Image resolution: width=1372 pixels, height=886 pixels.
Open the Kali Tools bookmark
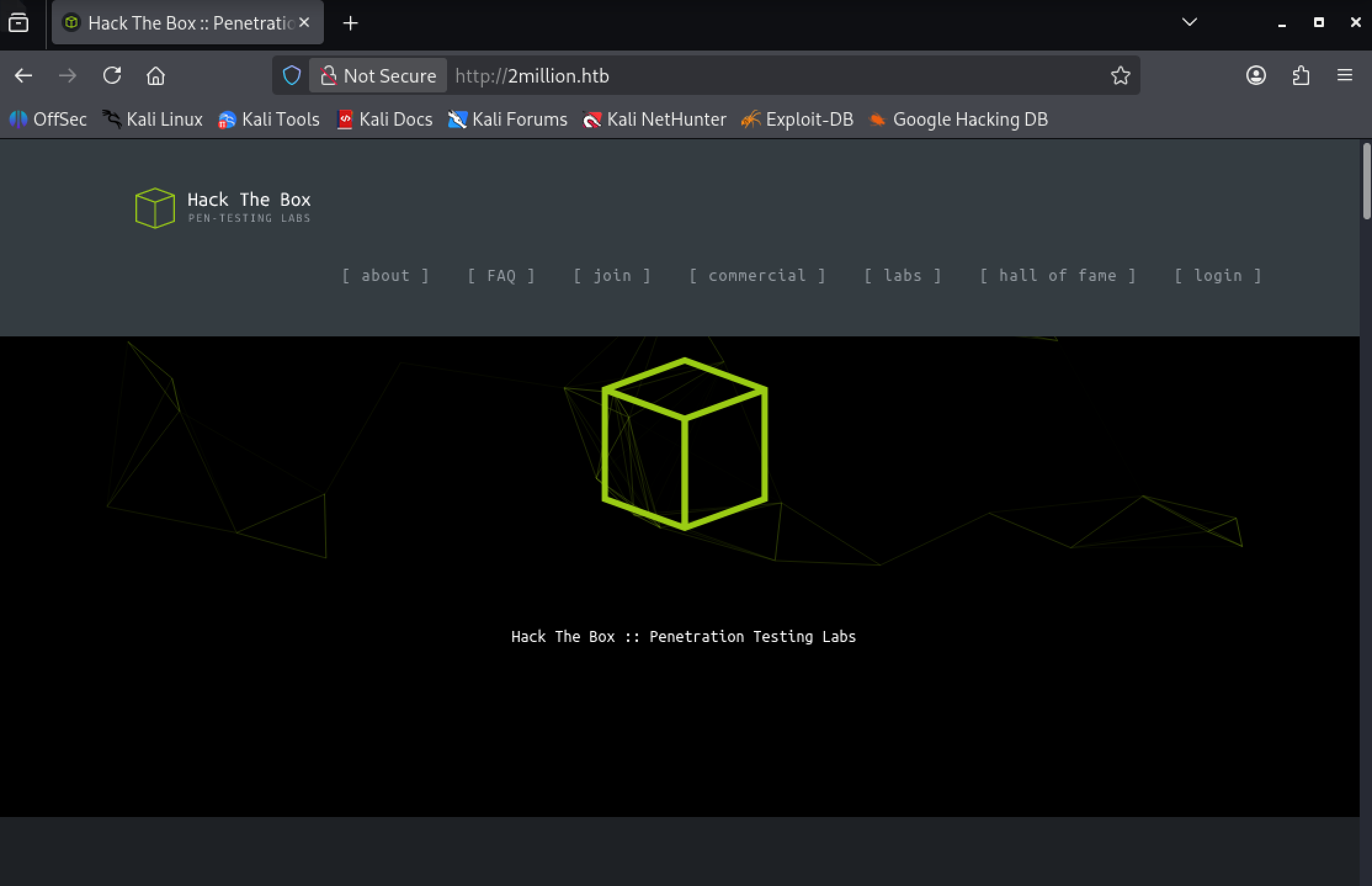(x=268, y=120)
